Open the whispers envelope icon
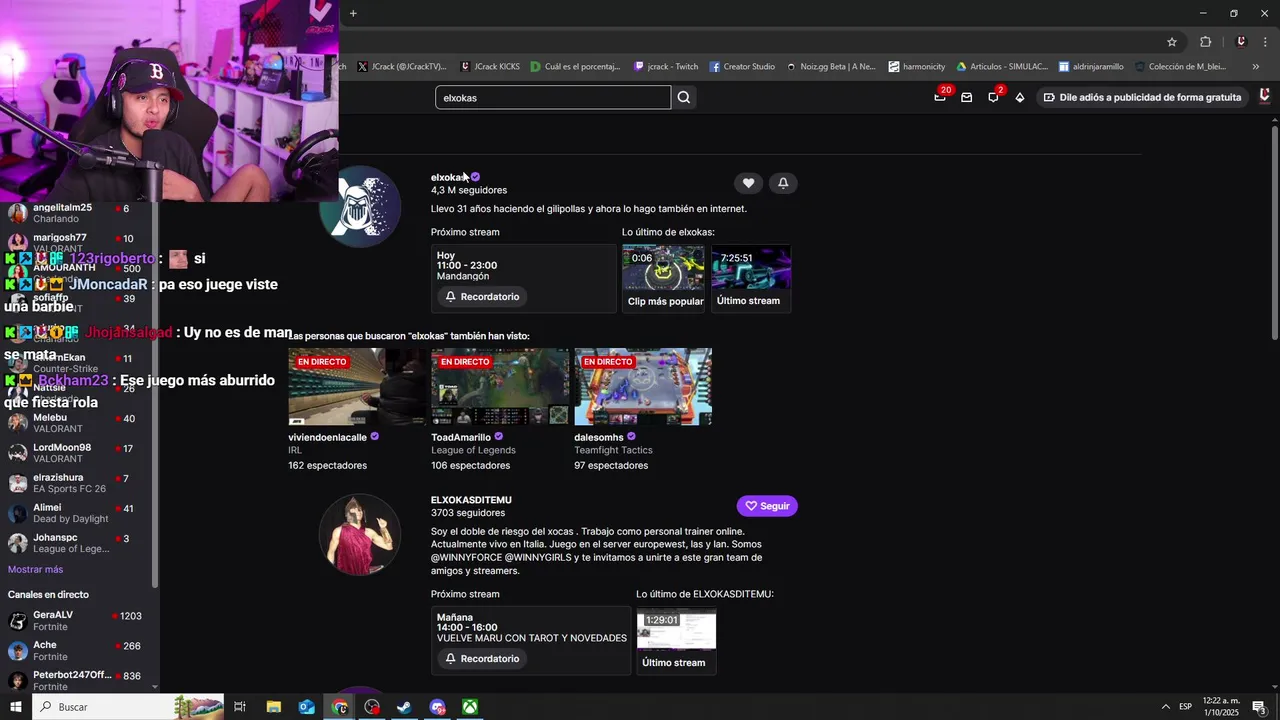The height and width of the screenshot is (720, 1280). (x=966, y=97)
